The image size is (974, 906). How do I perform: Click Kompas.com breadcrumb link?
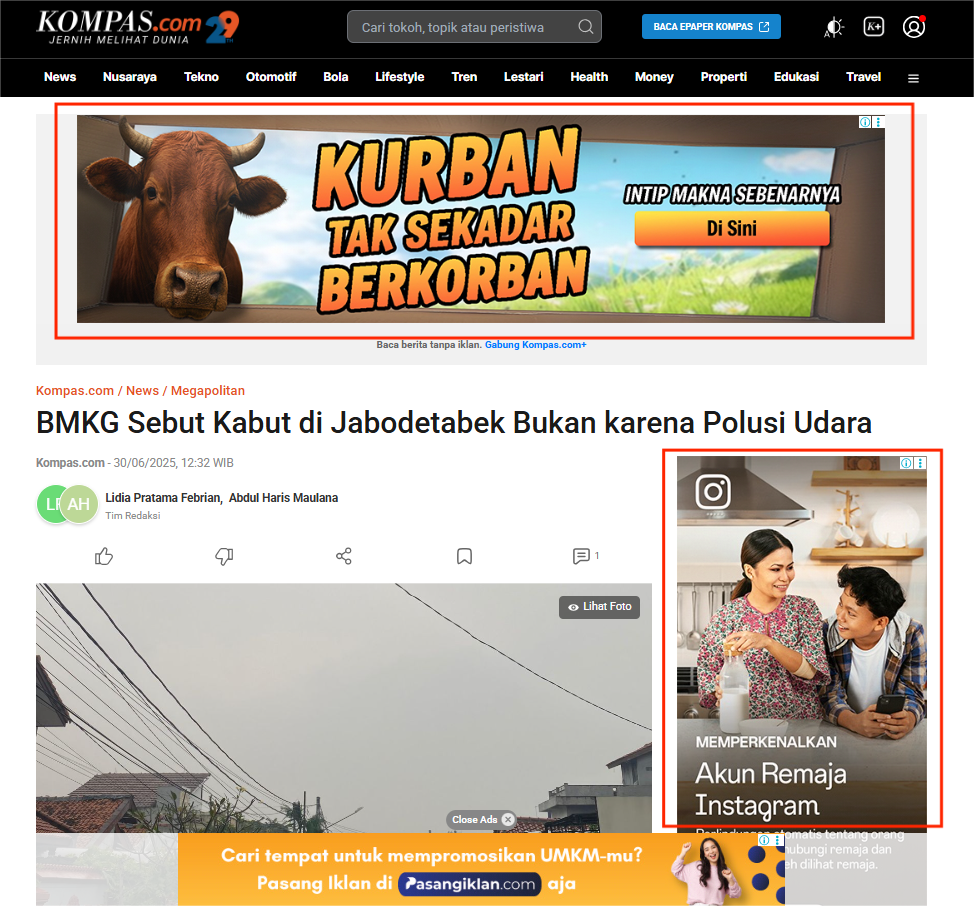pos(75,391)
